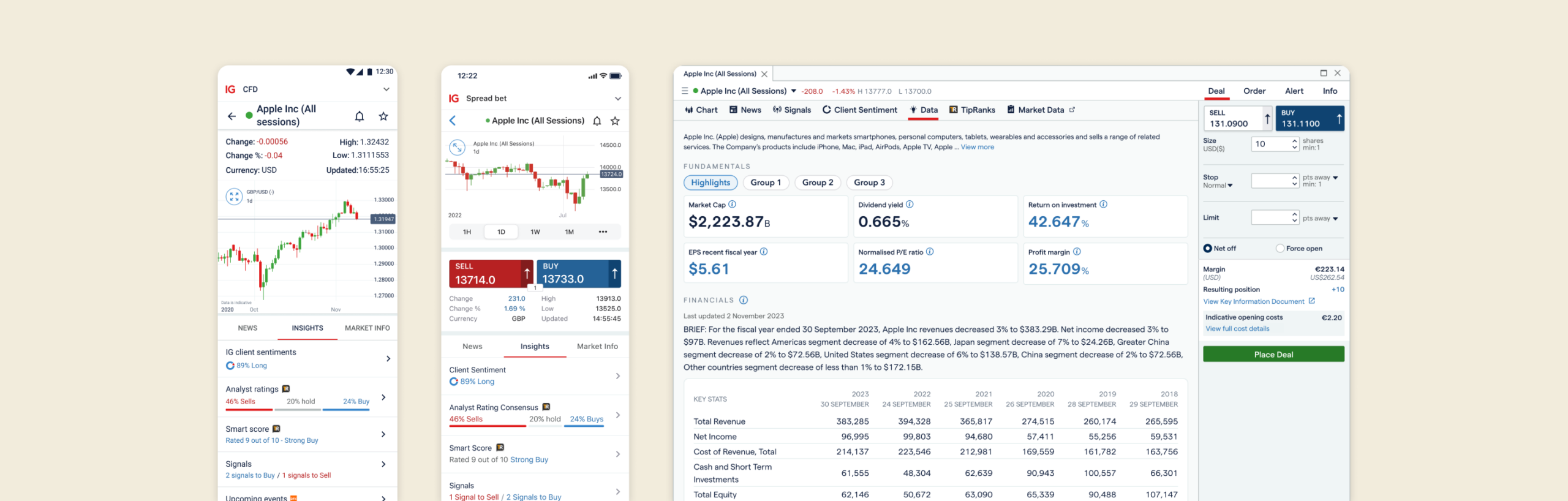The image size is (1568, 501).
Task: Click Profit margin info icon
Action: 1077,251
